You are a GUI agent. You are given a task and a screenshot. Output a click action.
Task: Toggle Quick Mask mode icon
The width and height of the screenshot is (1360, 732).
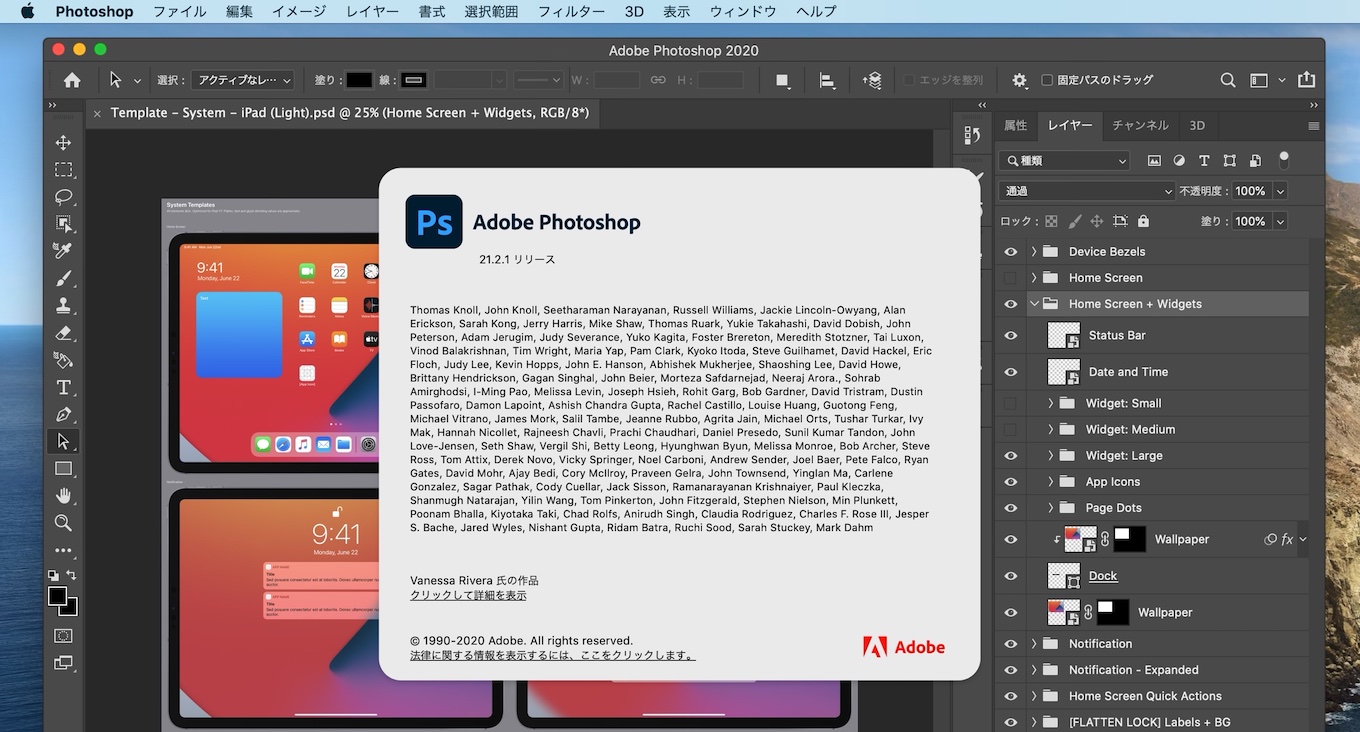(63, 635)
